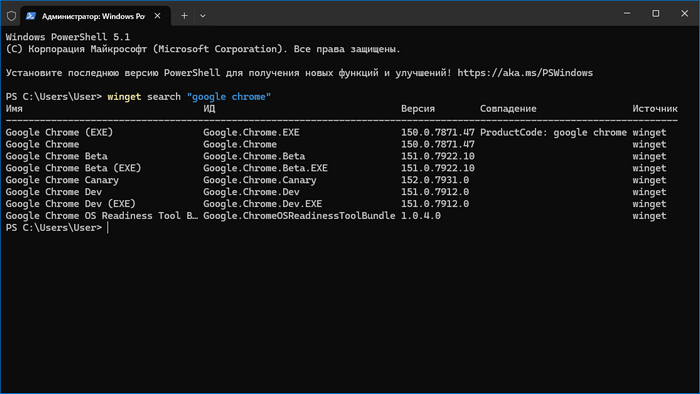Click the name Google Chrome Beta (EXE)
Image resolution: width=700 pixels, height=394 pixels.
coord(73,168)
